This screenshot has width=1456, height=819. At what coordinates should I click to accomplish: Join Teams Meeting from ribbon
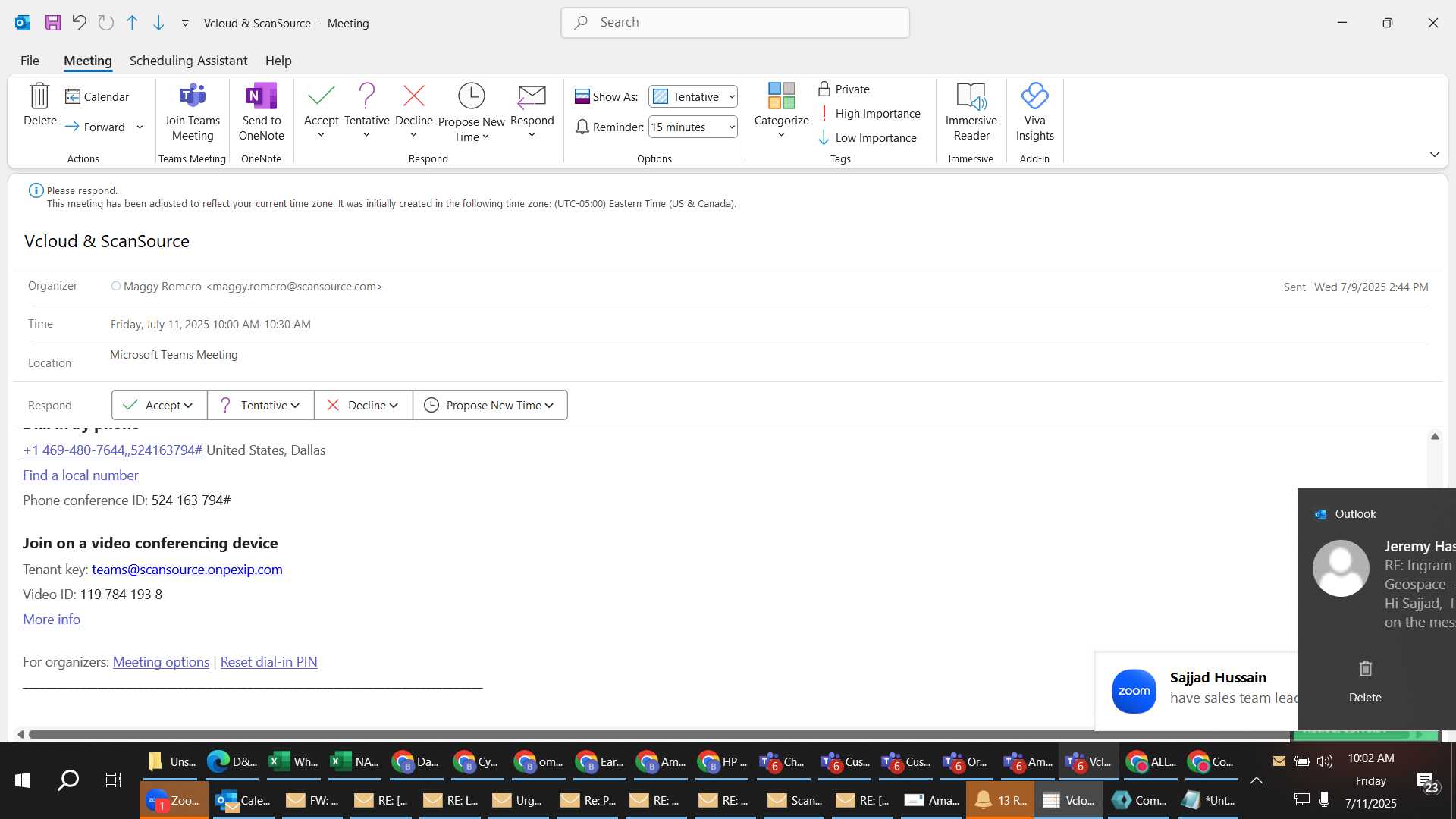click(x=193, y=112)
